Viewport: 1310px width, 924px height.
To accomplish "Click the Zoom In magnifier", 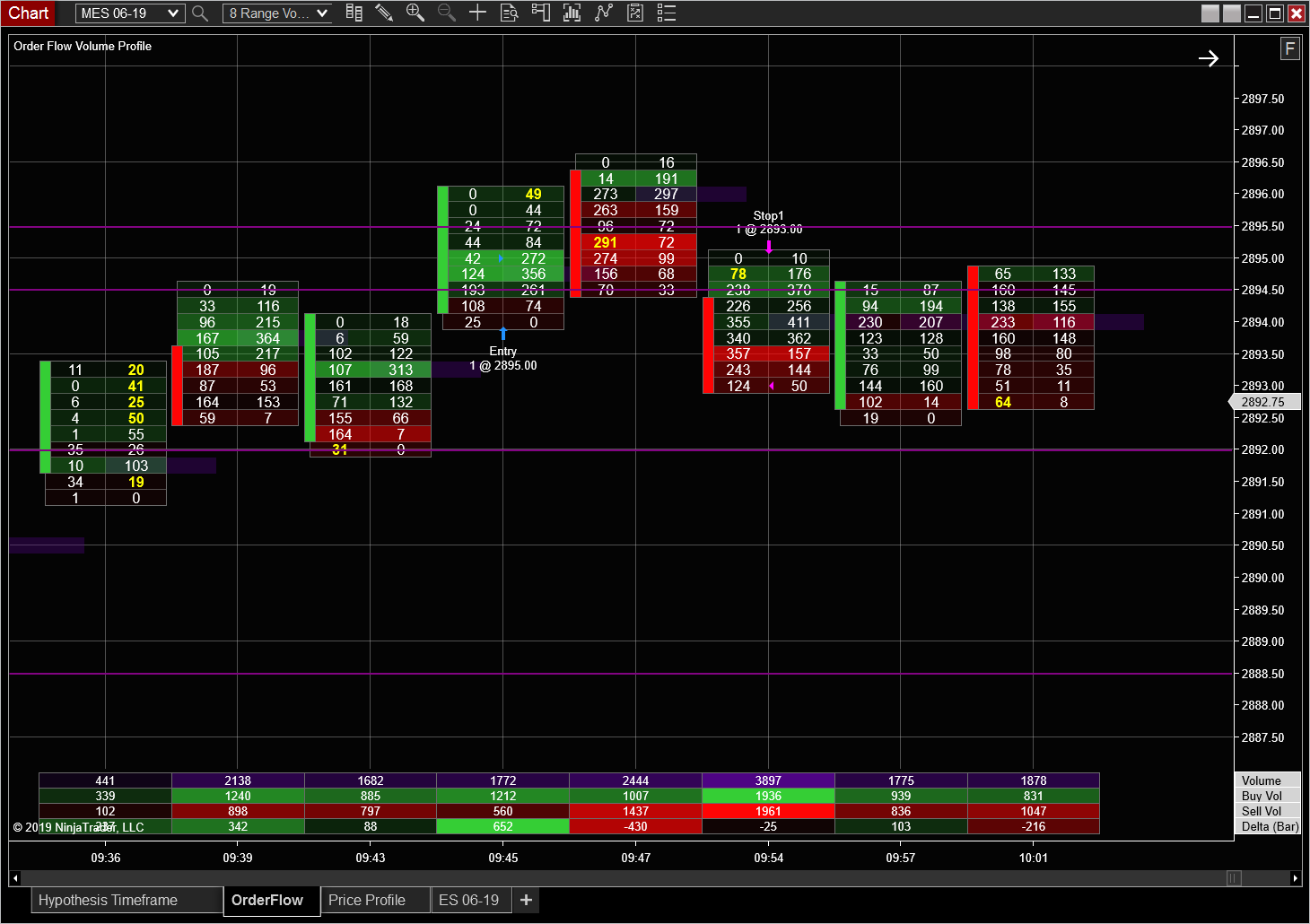I will pyautogui.click(x=415, y=13).
